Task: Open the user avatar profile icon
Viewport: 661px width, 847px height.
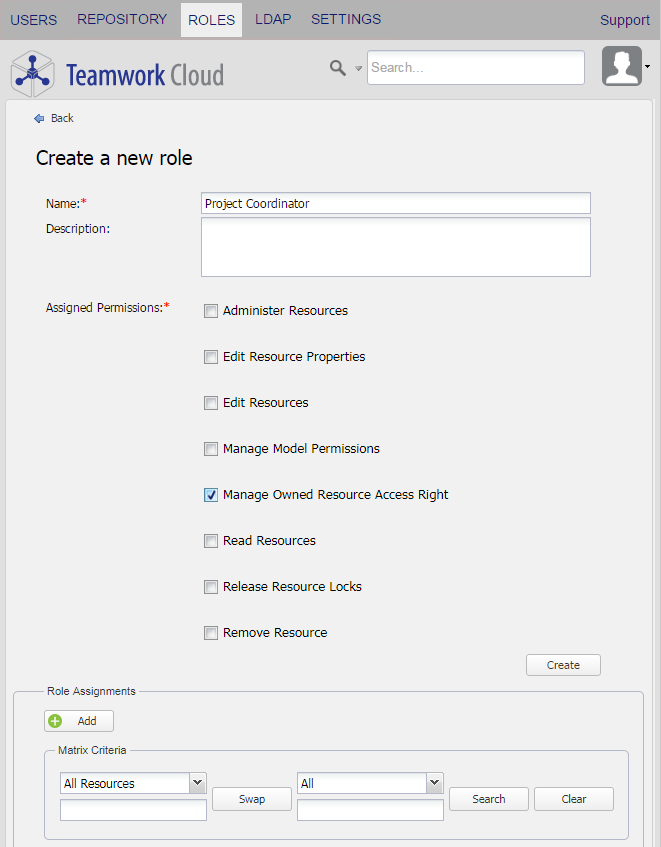Action: pos(621,66)
